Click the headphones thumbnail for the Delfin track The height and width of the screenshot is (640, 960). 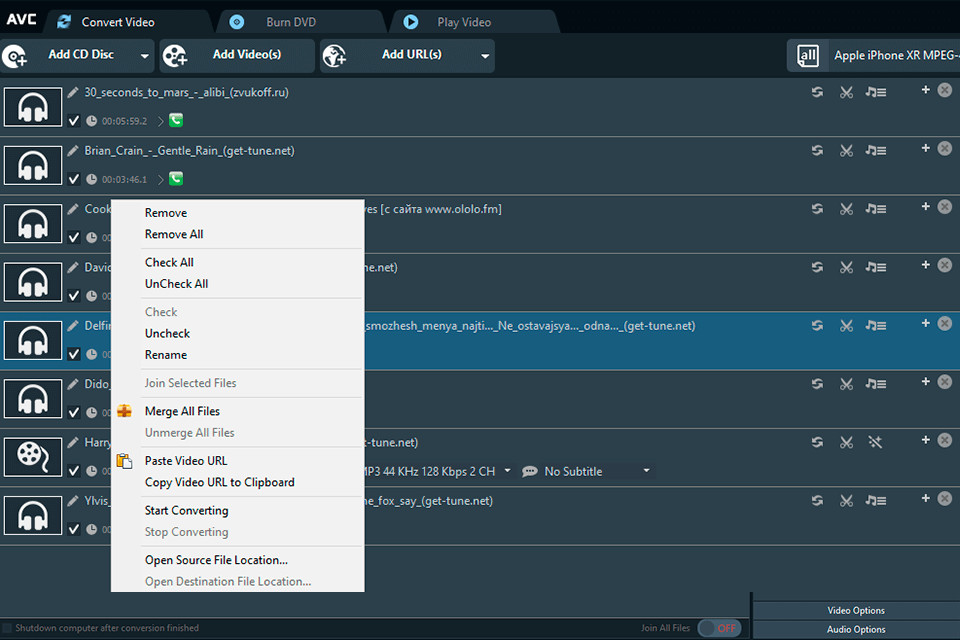[x=33, y=340]
